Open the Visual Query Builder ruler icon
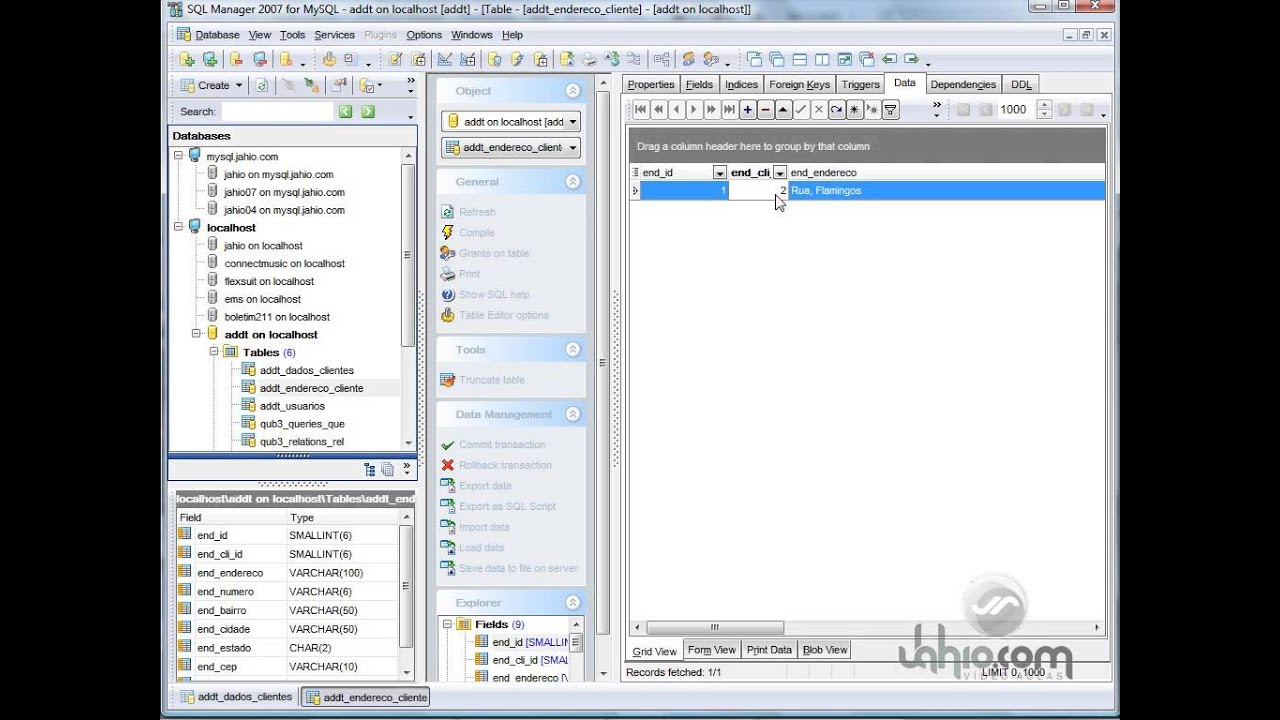Screen dimensions: 1280x720 pos(443,60)
